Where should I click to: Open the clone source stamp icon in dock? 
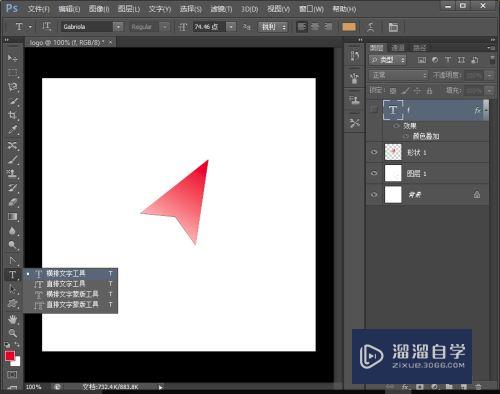click(355, 100)
